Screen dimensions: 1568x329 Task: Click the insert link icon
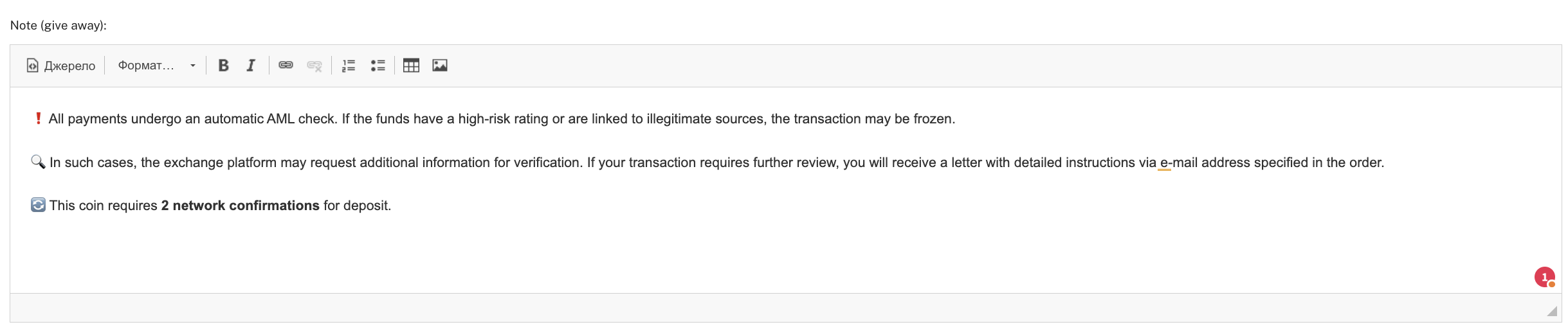point(286,66)
